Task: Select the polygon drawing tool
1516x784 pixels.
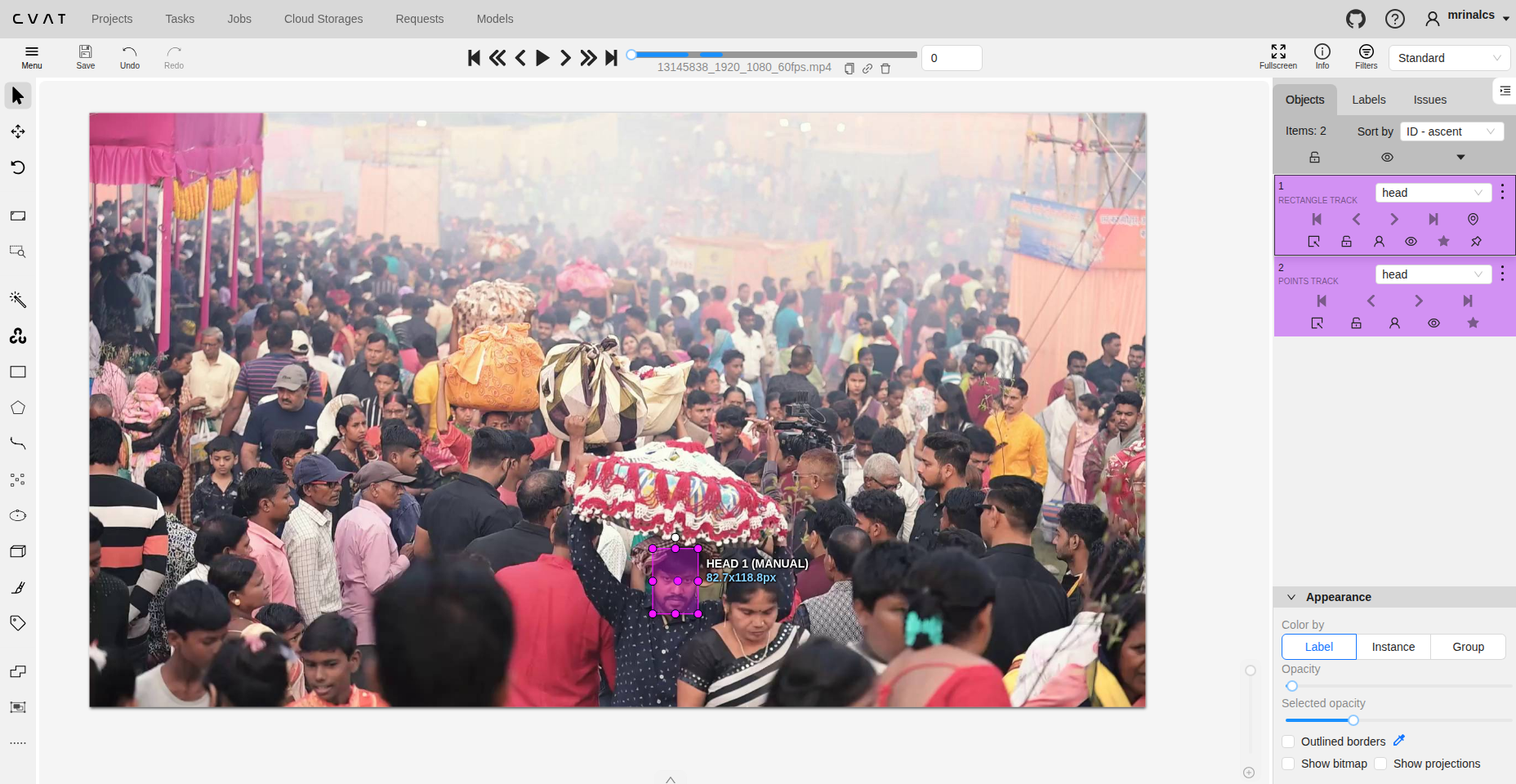Action: click(x=18, y=408)
